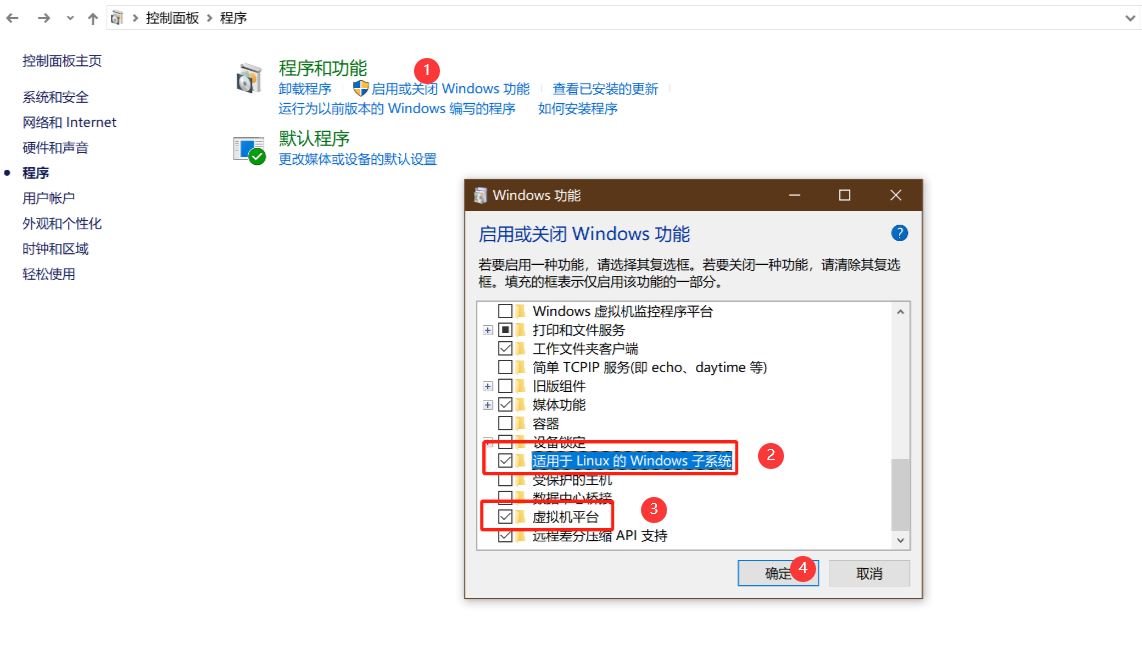
Task: Check 受保护的主机 checkbox
Action: coord(505,480)
